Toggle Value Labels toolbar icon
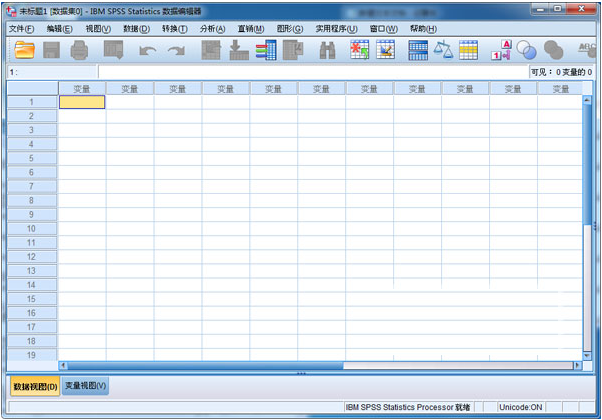 coord(502,50)
